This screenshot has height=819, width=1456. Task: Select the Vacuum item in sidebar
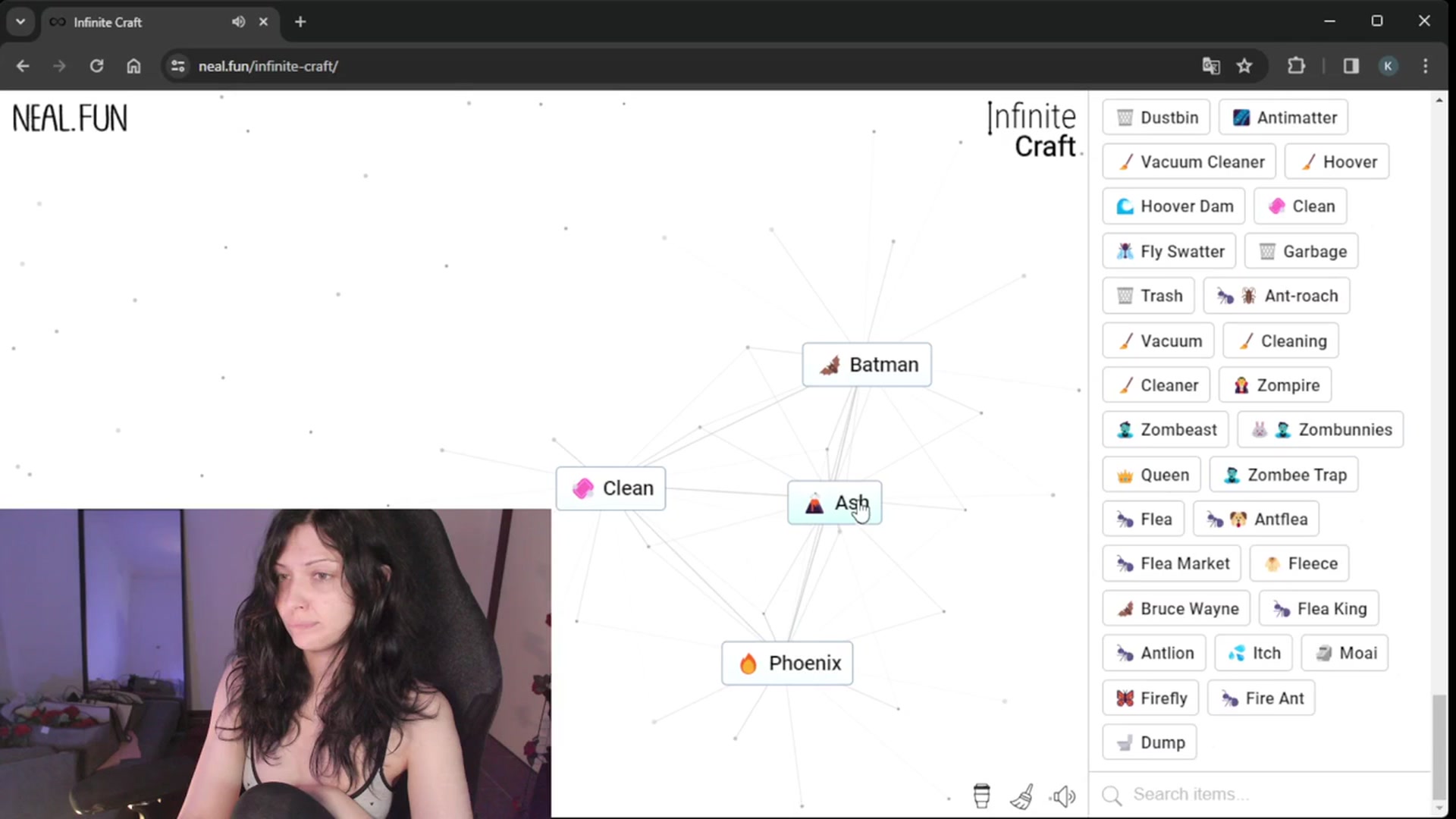point(1158,340)
